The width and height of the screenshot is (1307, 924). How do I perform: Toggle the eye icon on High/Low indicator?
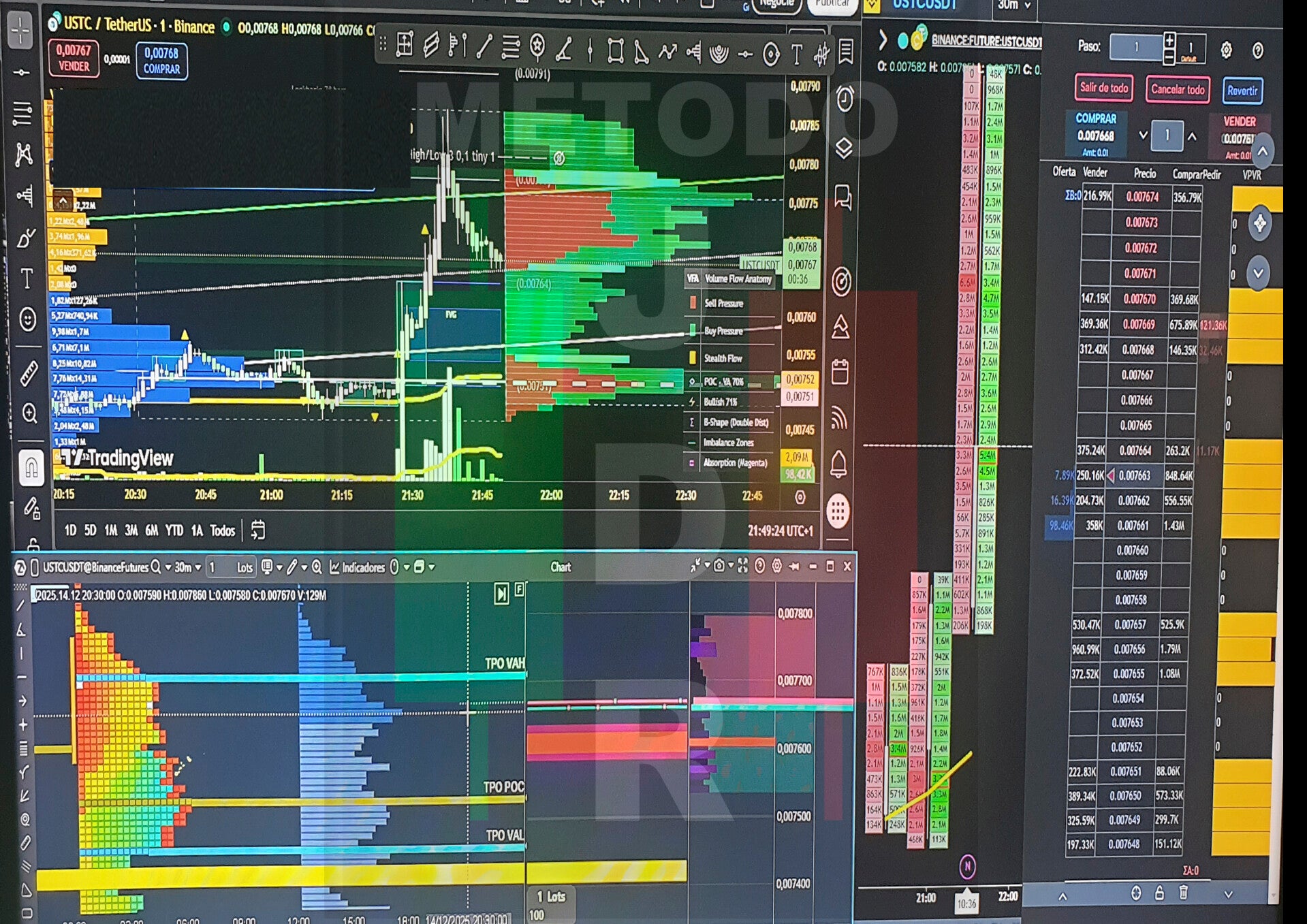tap(559, 159)
